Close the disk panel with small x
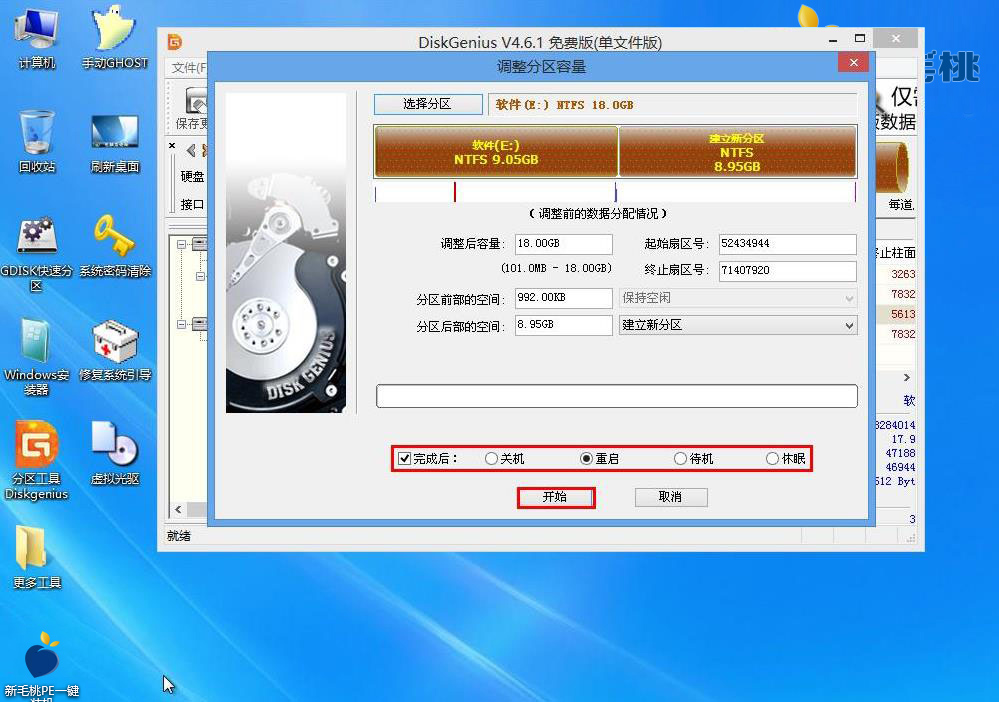Screen dimensions: 999x702 pos(172,146)
